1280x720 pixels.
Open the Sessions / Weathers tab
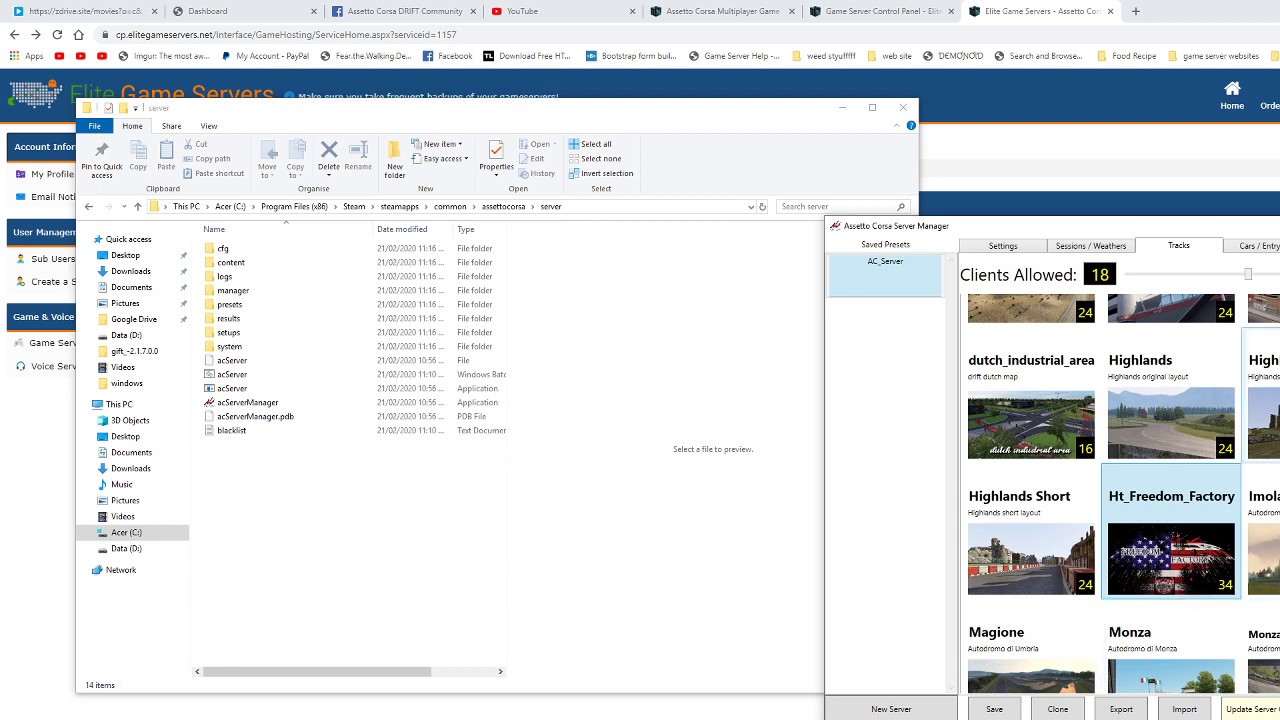(x=1091, y=246)
